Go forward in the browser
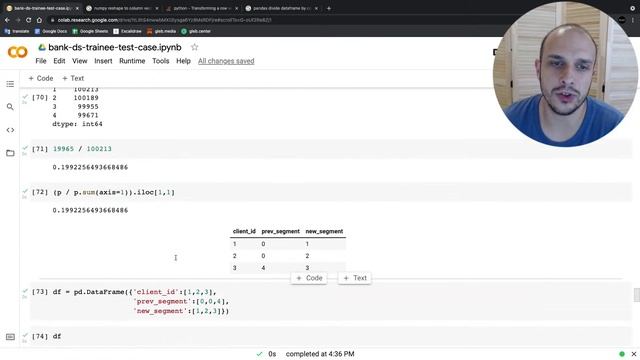Viewport: 640px width, 360px height. point(18,20)
